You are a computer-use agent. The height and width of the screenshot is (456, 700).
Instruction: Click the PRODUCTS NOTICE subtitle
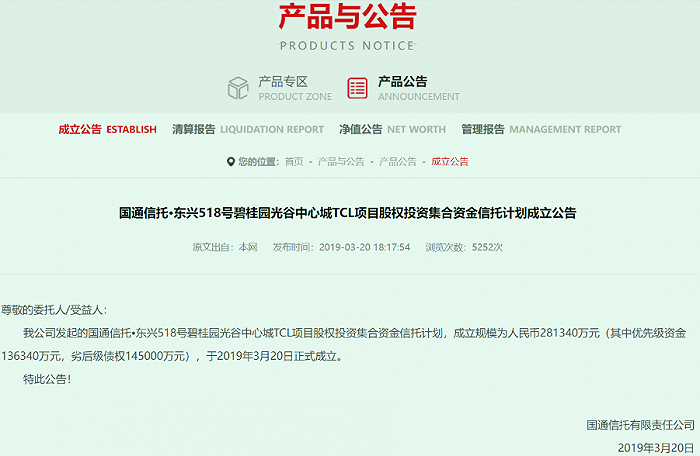(347, 46)
